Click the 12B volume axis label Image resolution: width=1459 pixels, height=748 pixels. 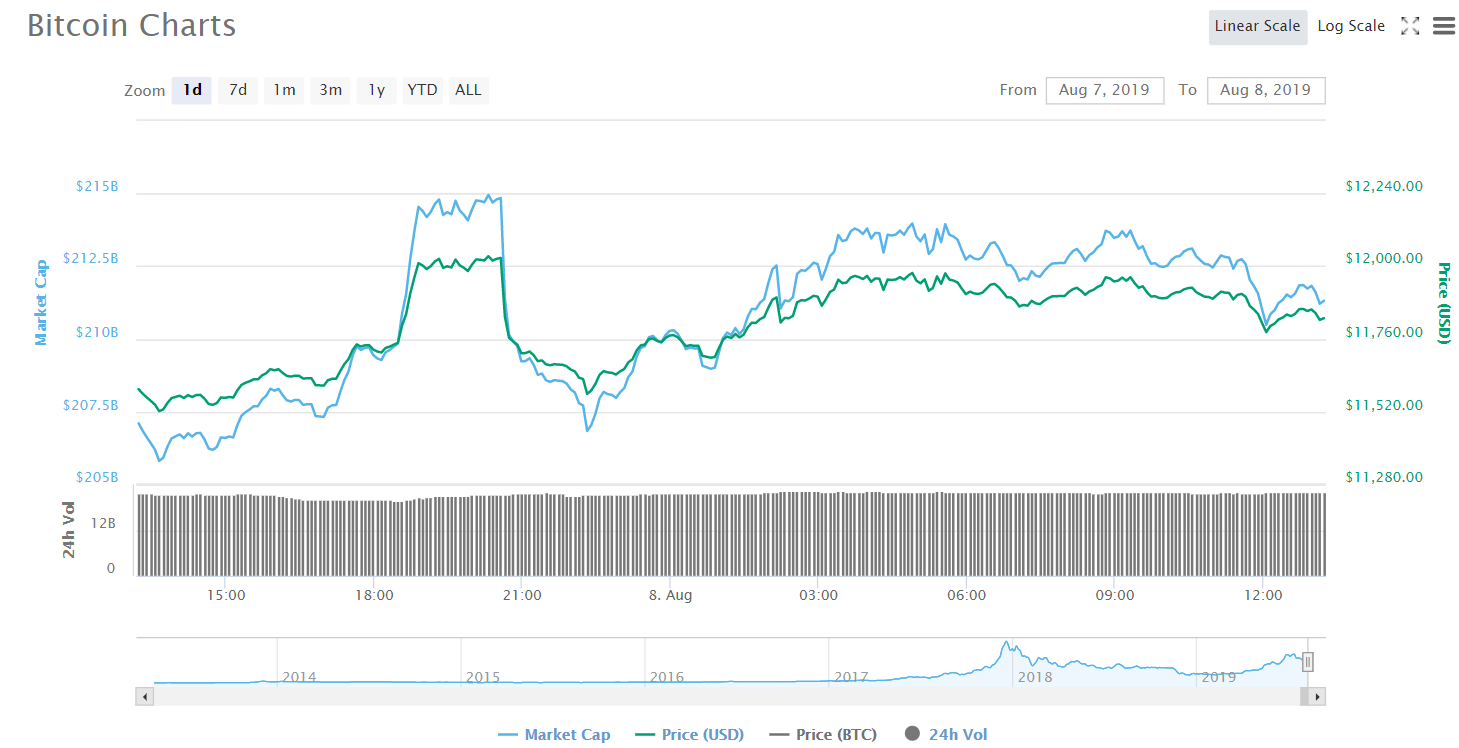(104, 523)
